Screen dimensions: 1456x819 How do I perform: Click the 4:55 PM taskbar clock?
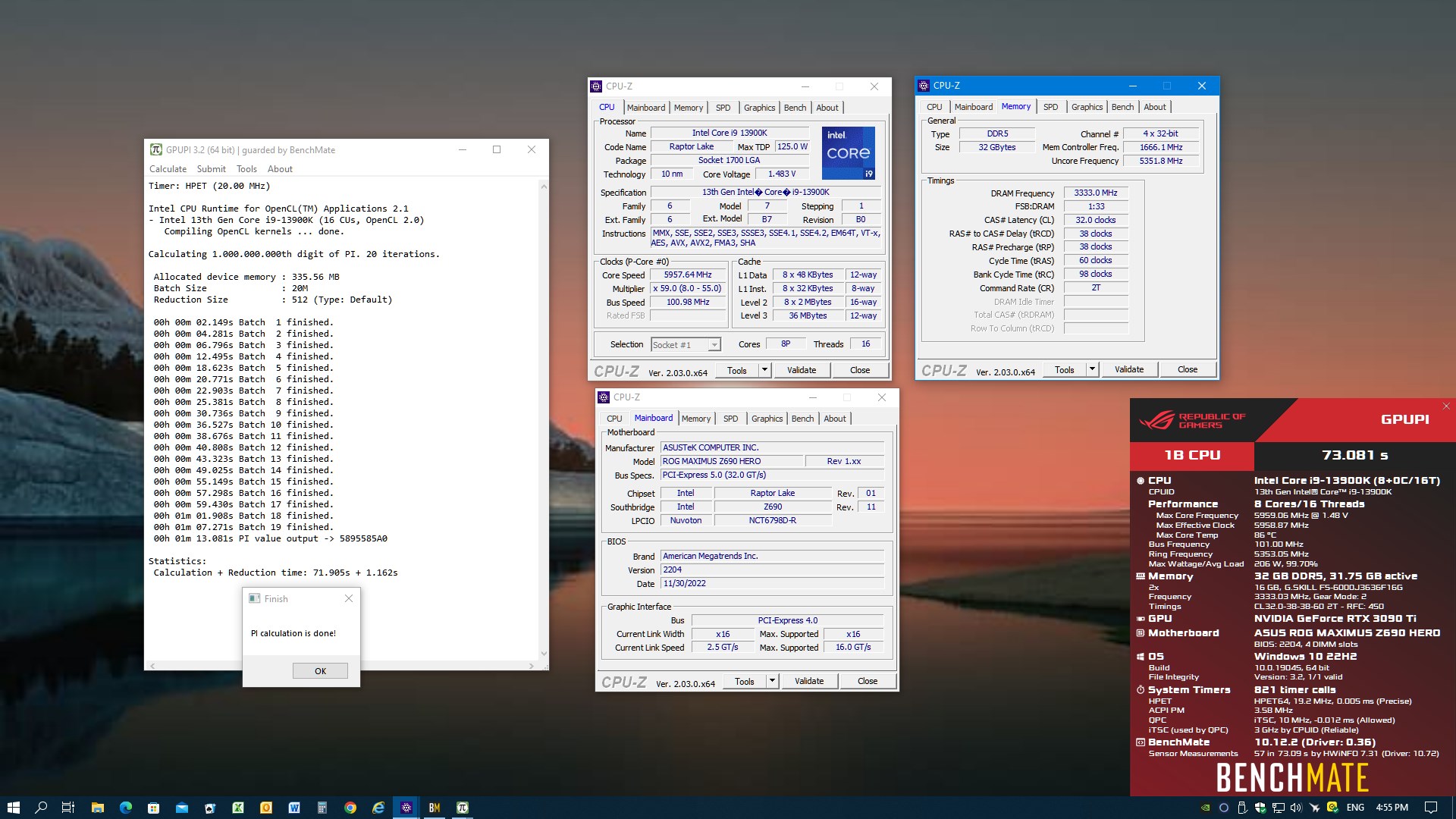pyautogui.click(x=1392, y=808)
